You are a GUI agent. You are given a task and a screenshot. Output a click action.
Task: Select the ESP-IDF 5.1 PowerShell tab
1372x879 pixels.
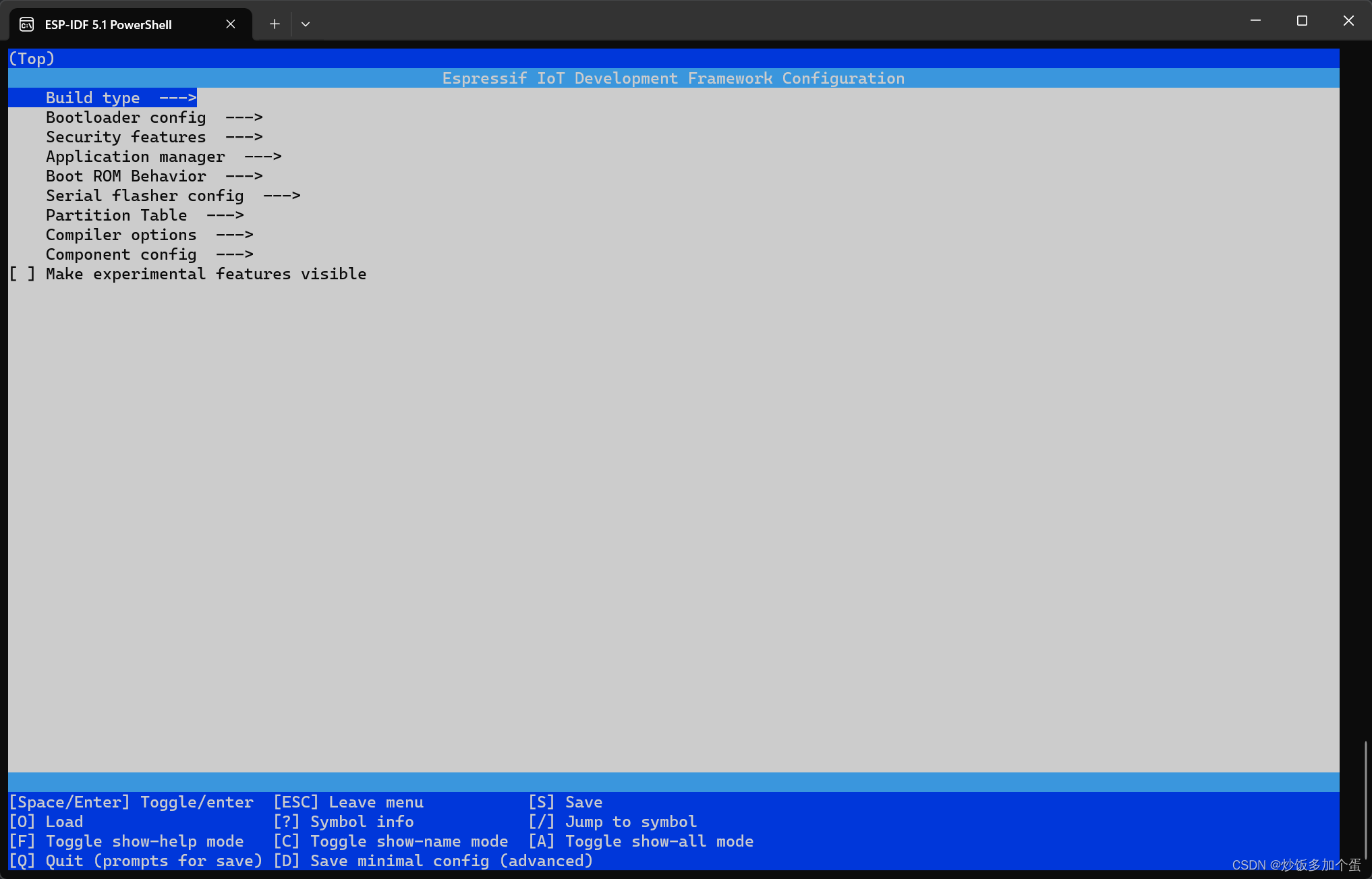131,24
